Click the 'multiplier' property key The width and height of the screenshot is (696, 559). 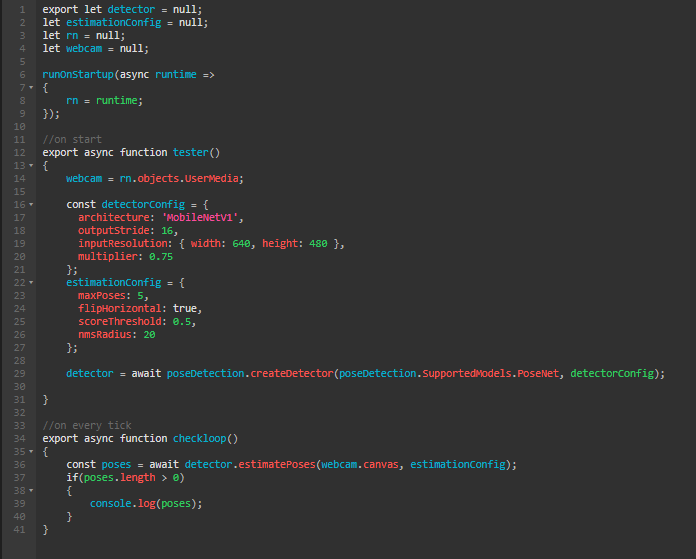point(108,257)
